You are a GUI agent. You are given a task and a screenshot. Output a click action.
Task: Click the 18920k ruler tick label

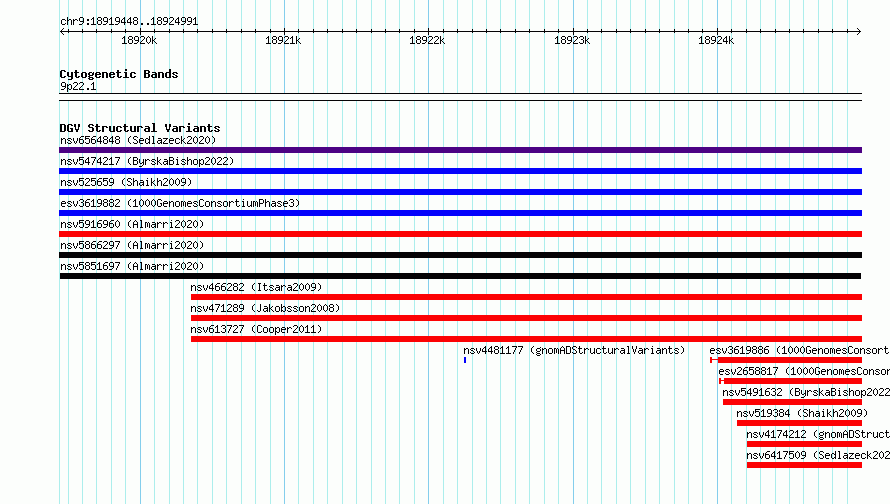coord(138,40)
